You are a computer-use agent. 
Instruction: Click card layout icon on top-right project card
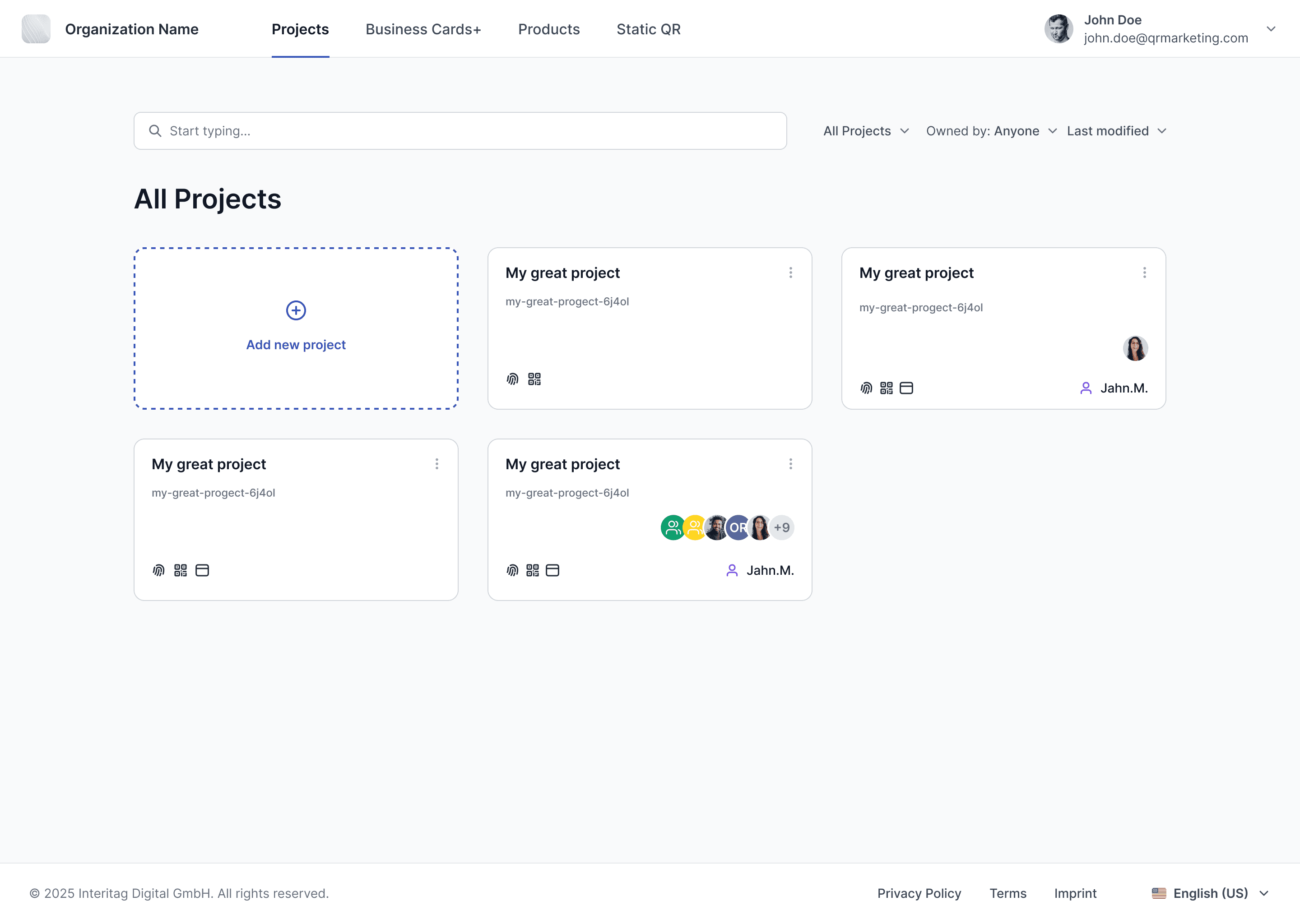click(906, 388)
